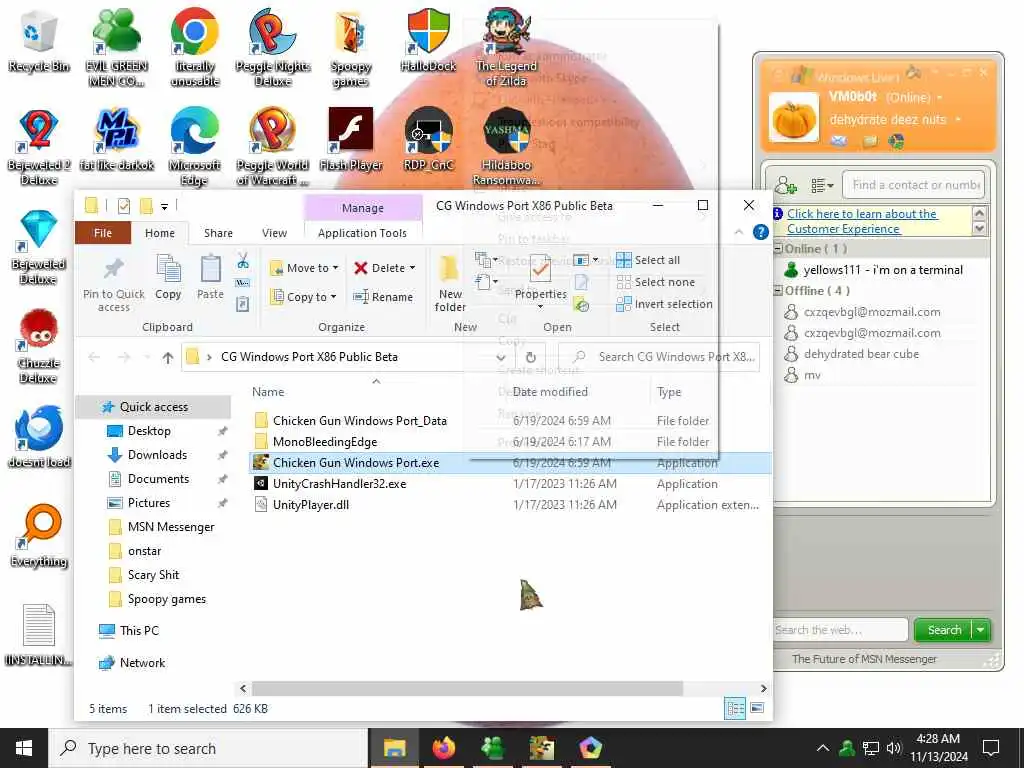This screenshot has height=768, width=1024.
Task: Open File Explorer taskbar icon
Action: [394, 748]
